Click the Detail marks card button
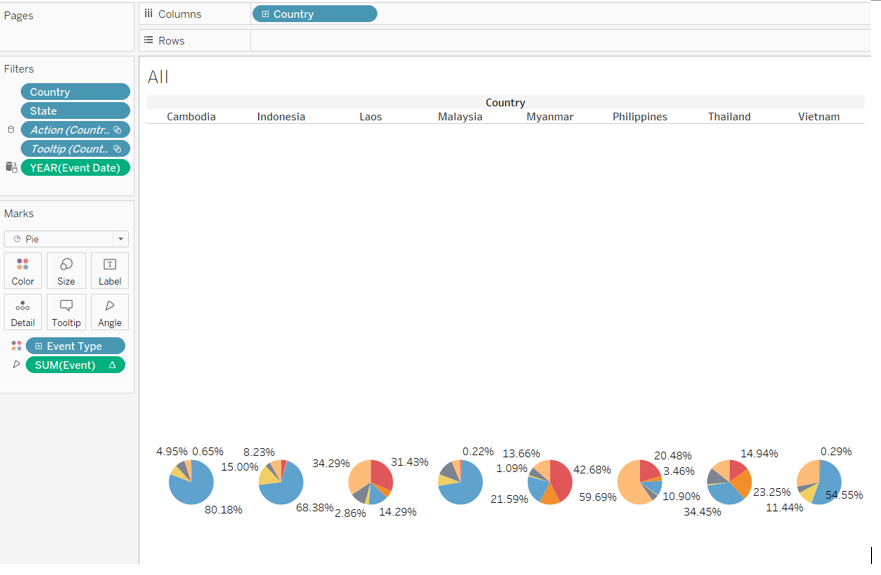 pyautogui.click(x=23, y=313)
